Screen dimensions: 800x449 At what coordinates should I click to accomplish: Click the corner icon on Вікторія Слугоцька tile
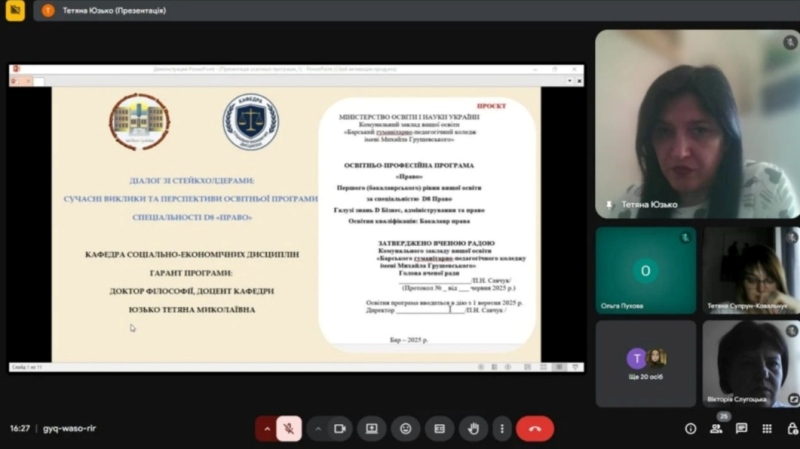pos(793,399)
